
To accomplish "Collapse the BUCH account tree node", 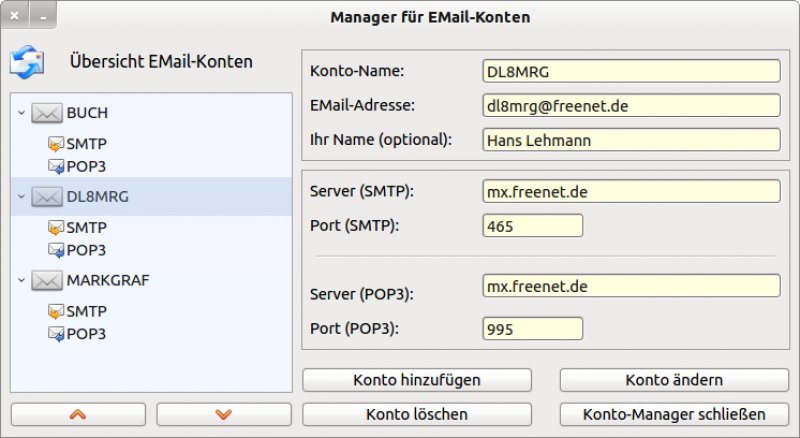I will 21,113.
